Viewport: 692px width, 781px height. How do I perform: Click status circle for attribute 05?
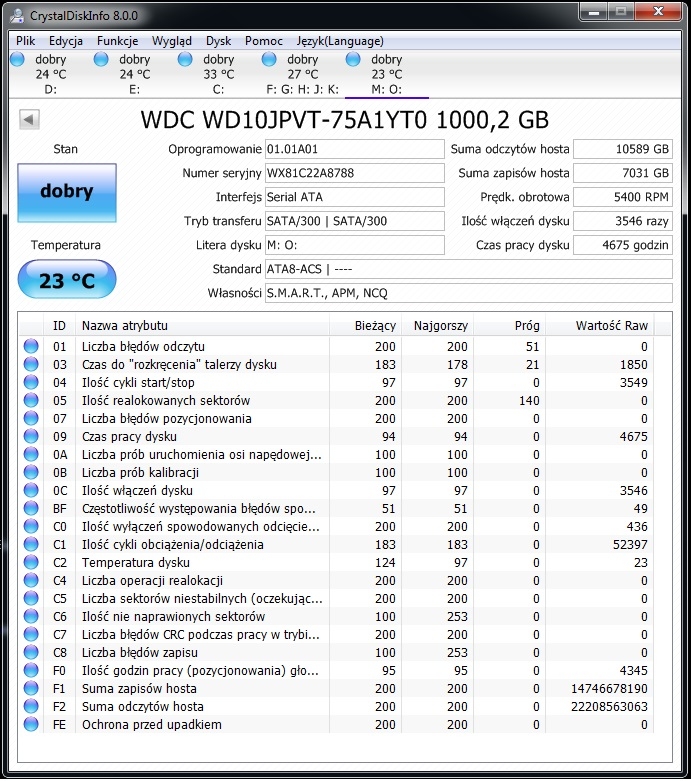[x=31, y=400]
